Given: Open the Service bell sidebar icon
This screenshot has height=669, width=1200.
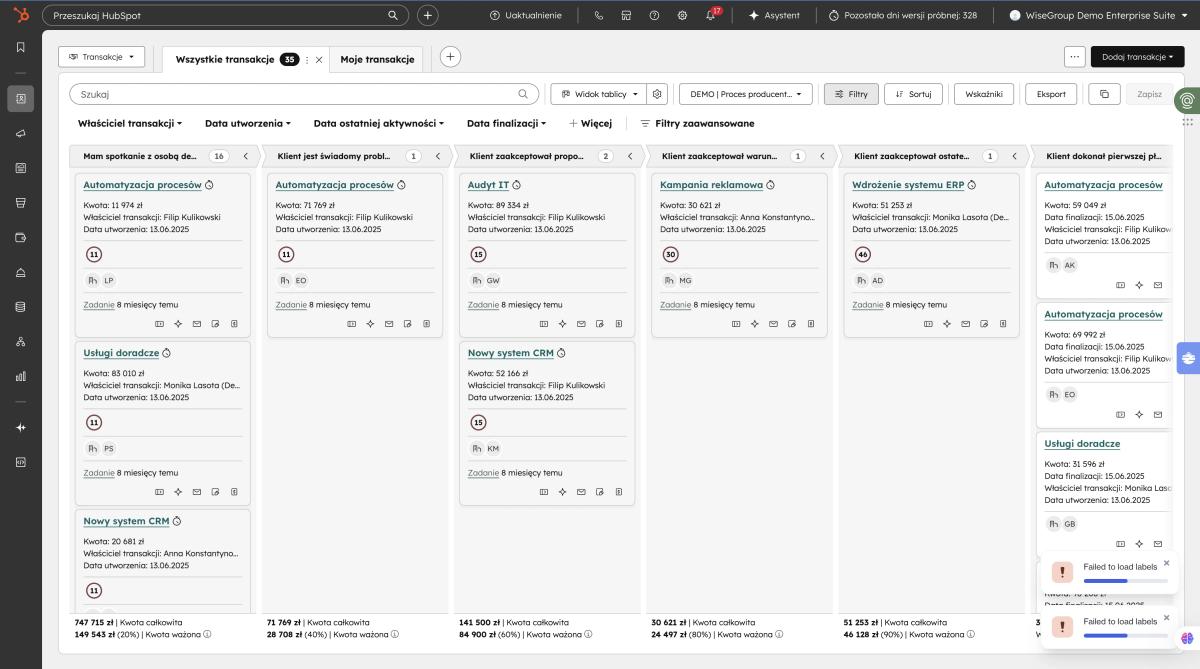Looking at the screenshot, I should pos(21,272).
